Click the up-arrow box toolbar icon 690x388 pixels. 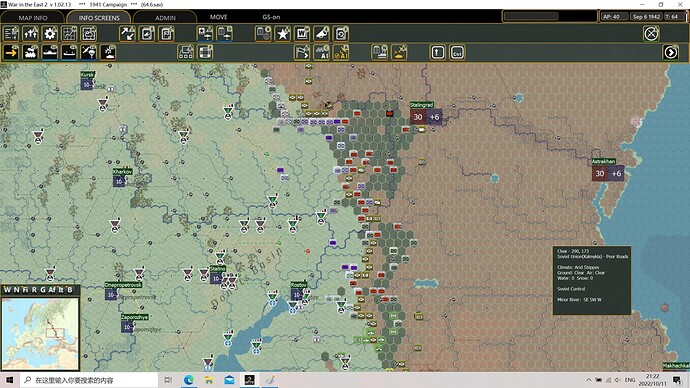point(437,52)
